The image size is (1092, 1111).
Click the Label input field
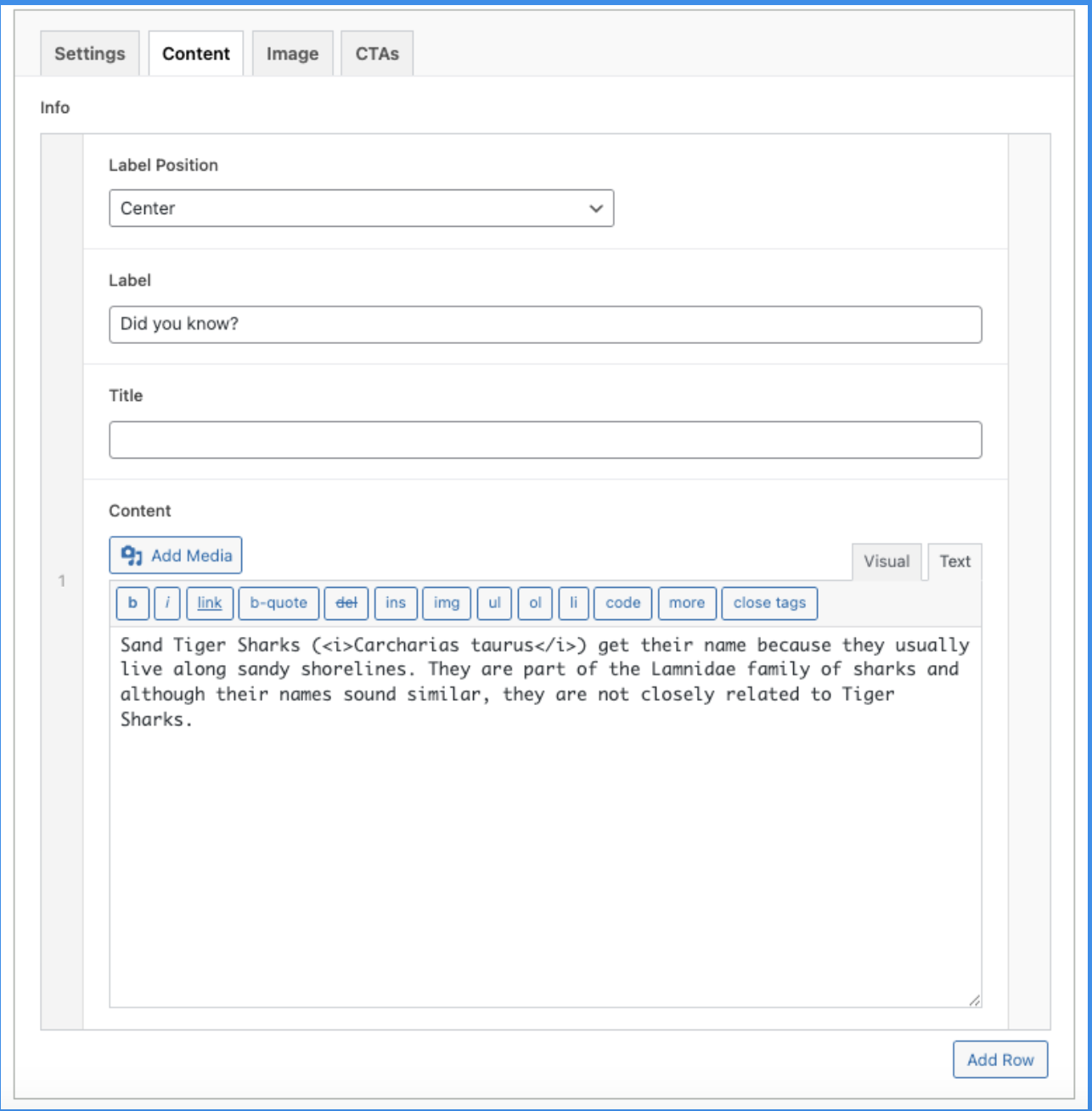pos(545,324)
